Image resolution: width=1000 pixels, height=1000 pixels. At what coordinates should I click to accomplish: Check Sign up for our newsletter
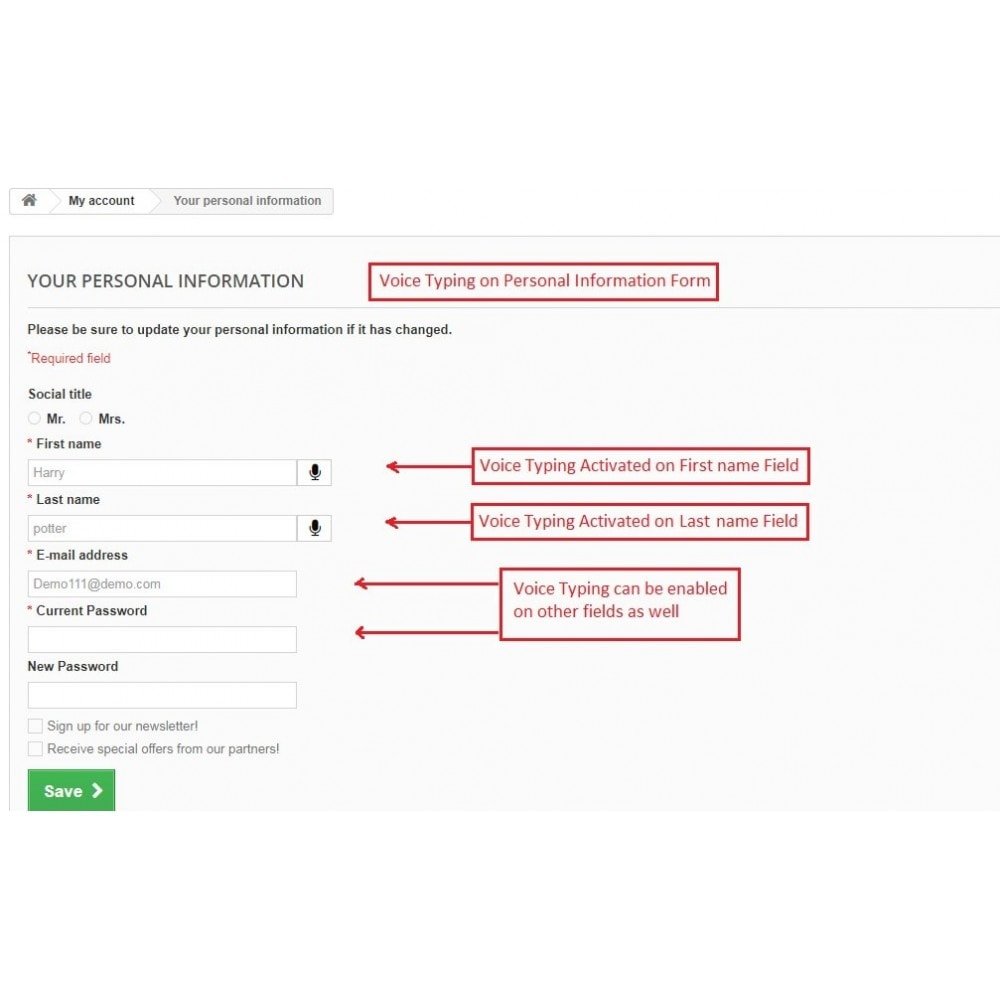[35, 726]
